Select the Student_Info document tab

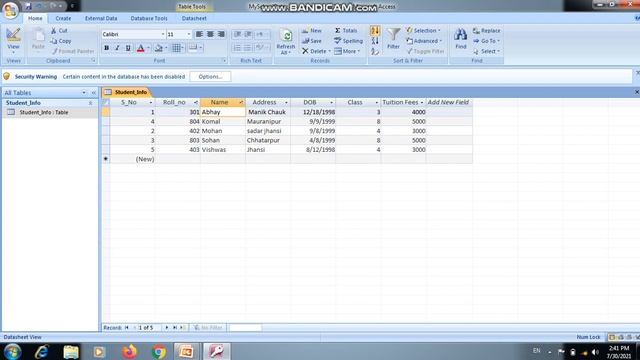click(x=127, y=92)
